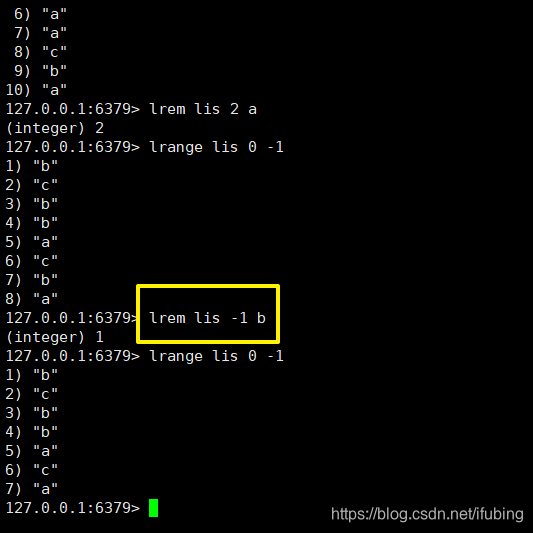This screenshot has height=533, width=533.
Task: Click item 6) "c" in final listing
Action: [x=32, y=470]
